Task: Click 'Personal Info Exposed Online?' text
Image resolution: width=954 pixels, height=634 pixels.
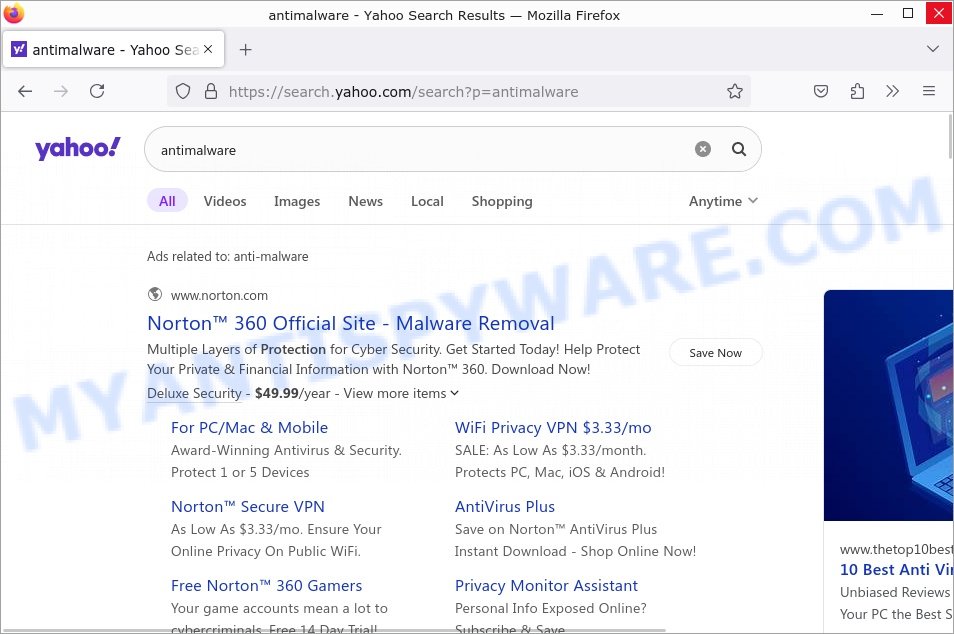Action: coord(551,608)
